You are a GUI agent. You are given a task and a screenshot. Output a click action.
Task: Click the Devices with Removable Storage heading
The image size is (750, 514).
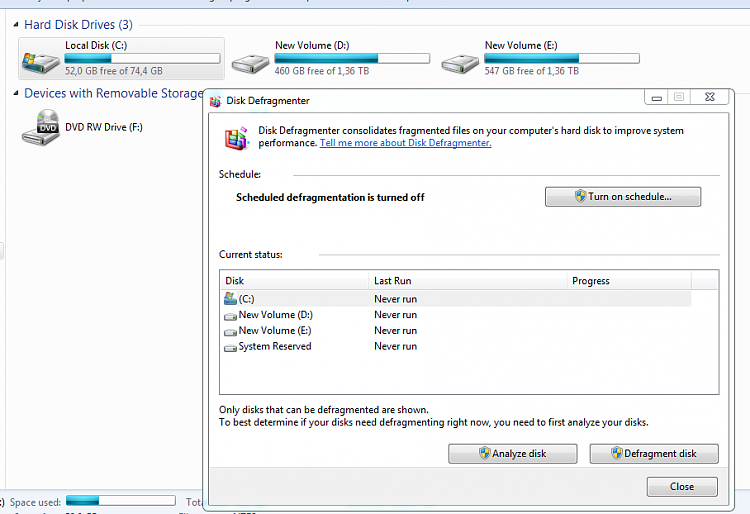pos(114,93)
